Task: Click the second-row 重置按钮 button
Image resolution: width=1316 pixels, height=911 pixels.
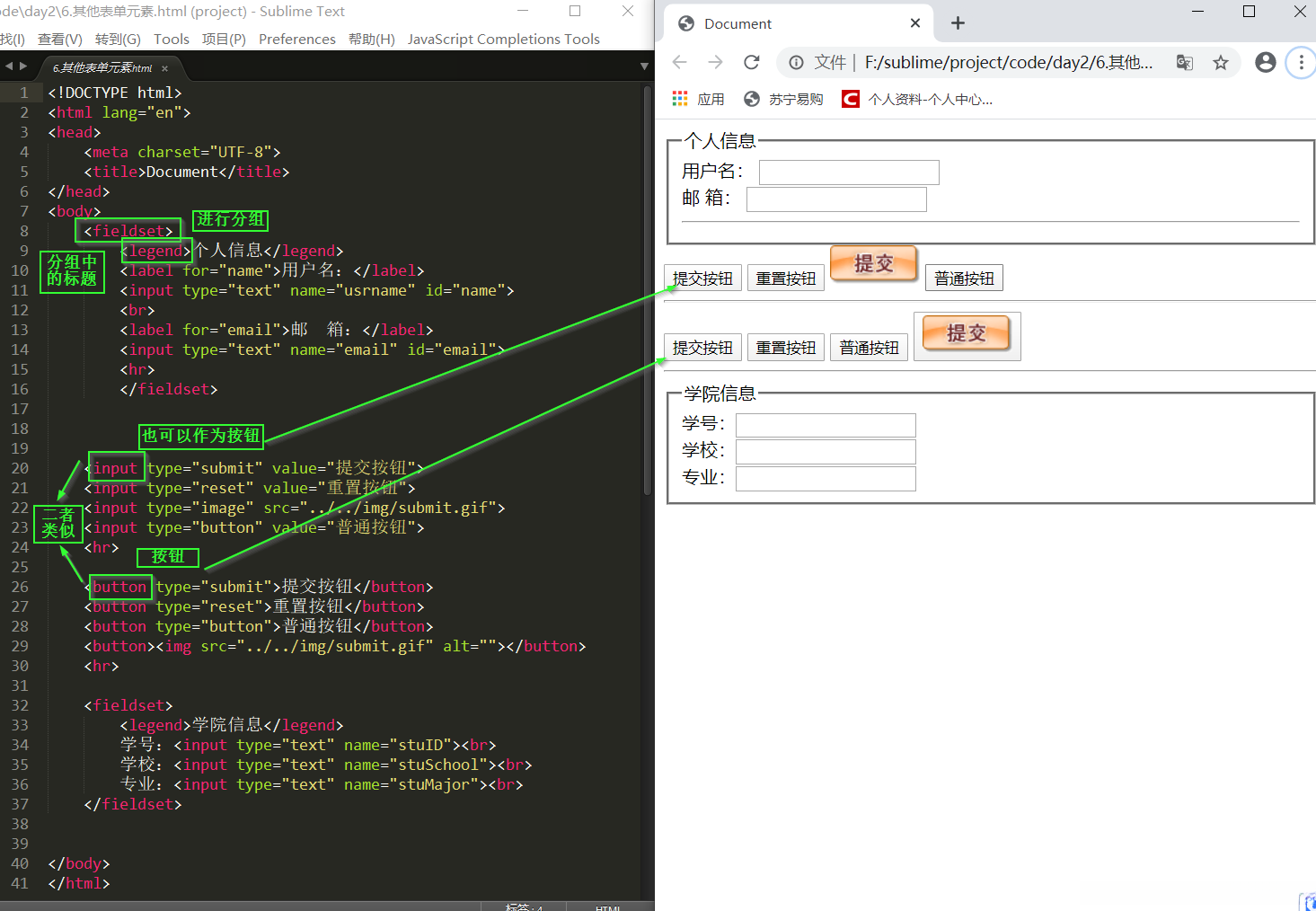Action: click(786, 348)
